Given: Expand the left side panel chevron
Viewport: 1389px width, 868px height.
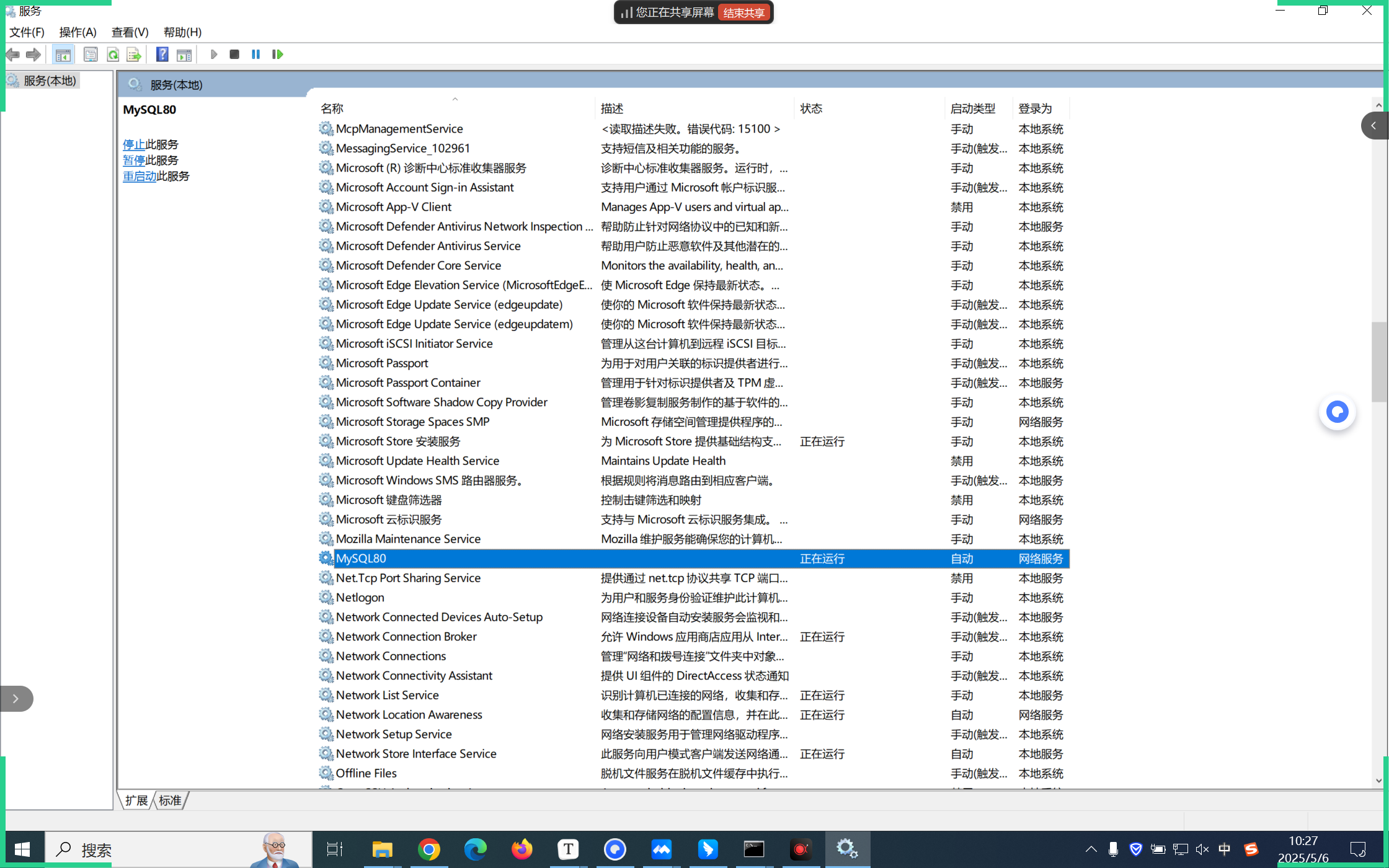Looking at the screenshot, I should (16, 699).
